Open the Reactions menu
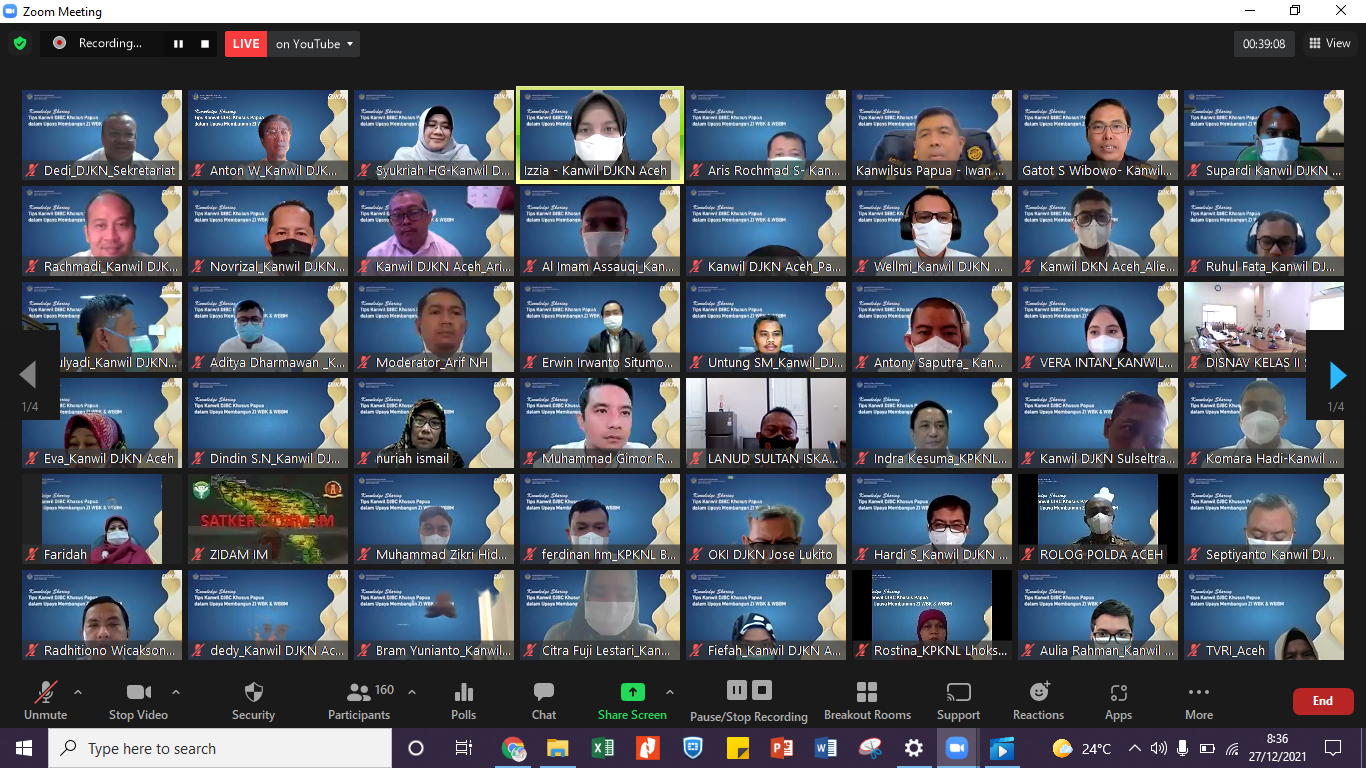Image resolution: width=1366 pixels, height=768 pixels. tap(1039, 693)
